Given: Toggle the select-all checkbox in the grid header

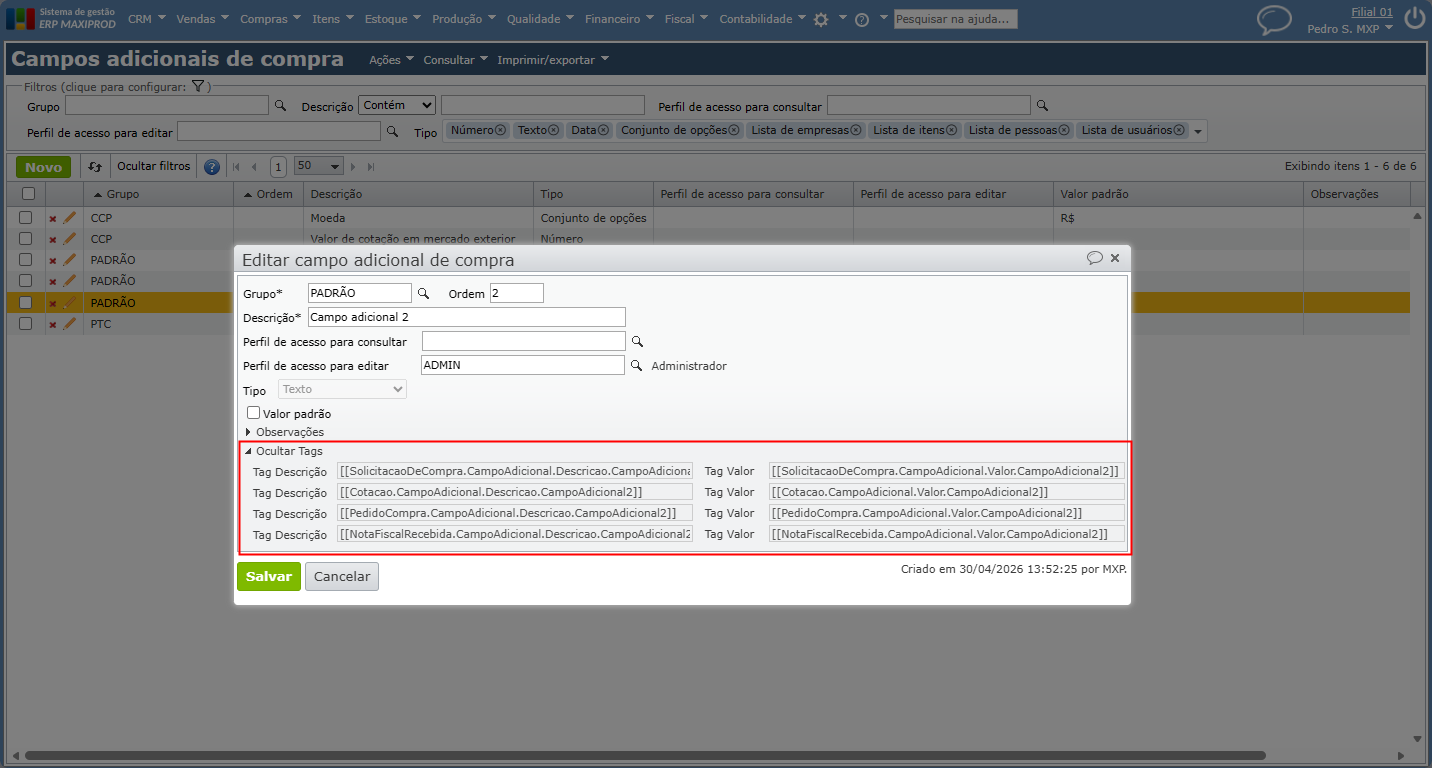Looking at the screenshot, I should point(28,194).
